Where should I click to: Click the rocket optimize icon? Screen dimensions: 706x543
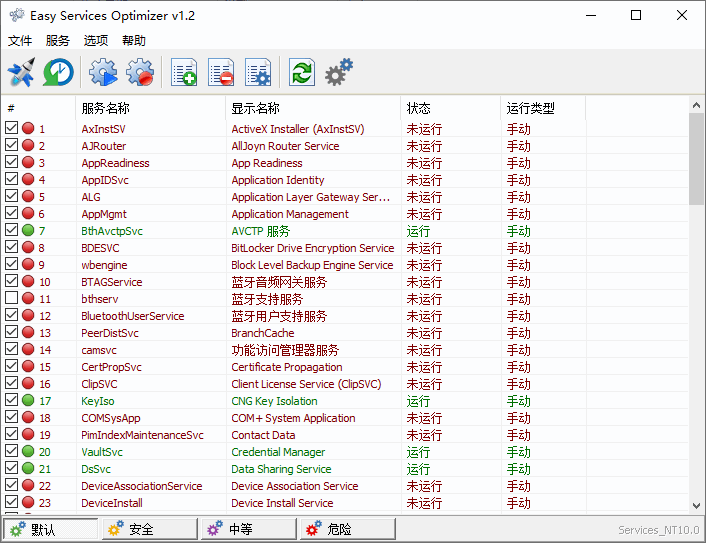tap(21, 72)
